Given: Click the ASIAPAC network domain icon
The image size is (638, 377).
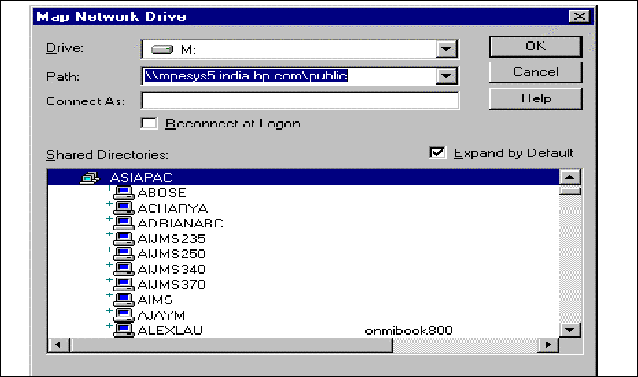Looking at the screenshot, I should [90, 178].
